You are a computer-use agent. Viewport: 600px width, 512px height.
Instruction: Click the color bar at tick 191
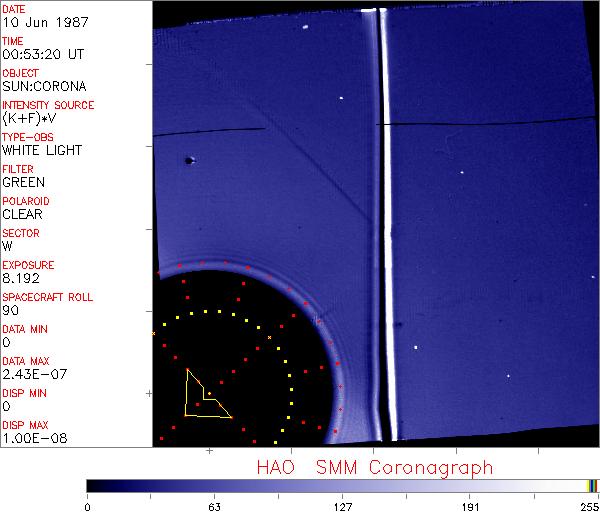470,486
